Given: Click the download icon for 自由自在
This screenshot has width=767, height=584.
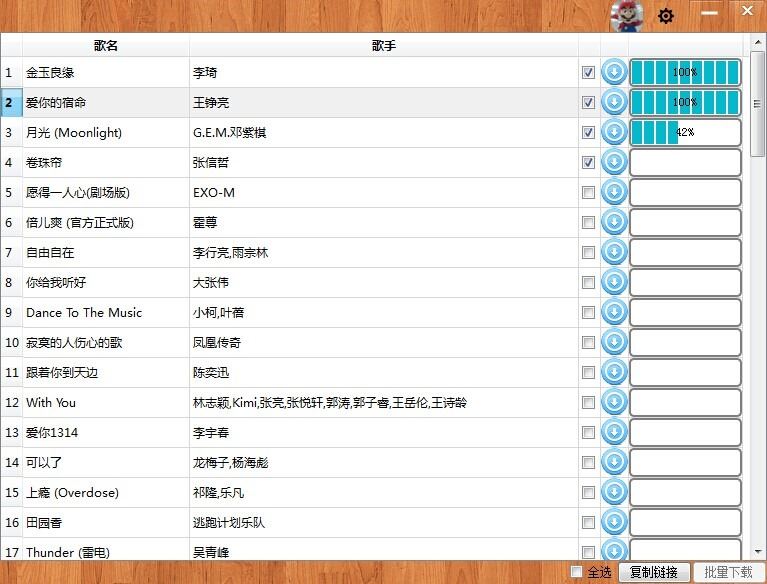Looking at the screenshot, I should point(614,252).
